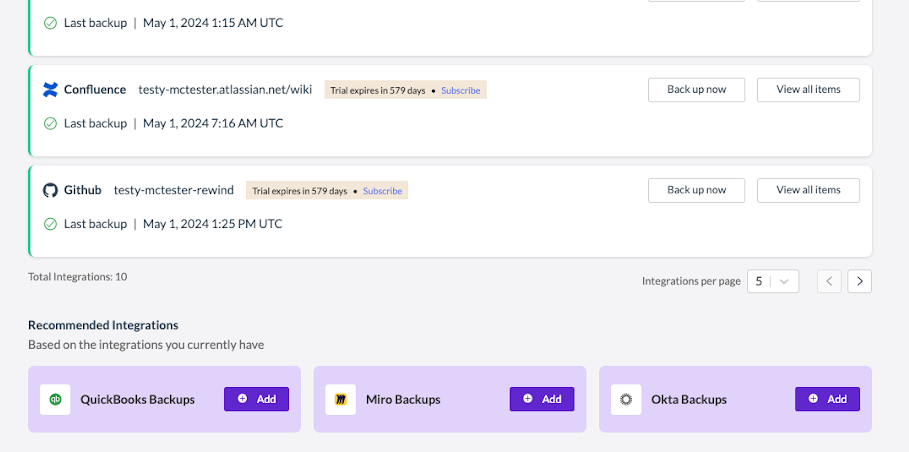Image resolution: width=909 pixels, height=452 pixels.
Task: View all items for Confluence
Action: [x=808, y=90]
